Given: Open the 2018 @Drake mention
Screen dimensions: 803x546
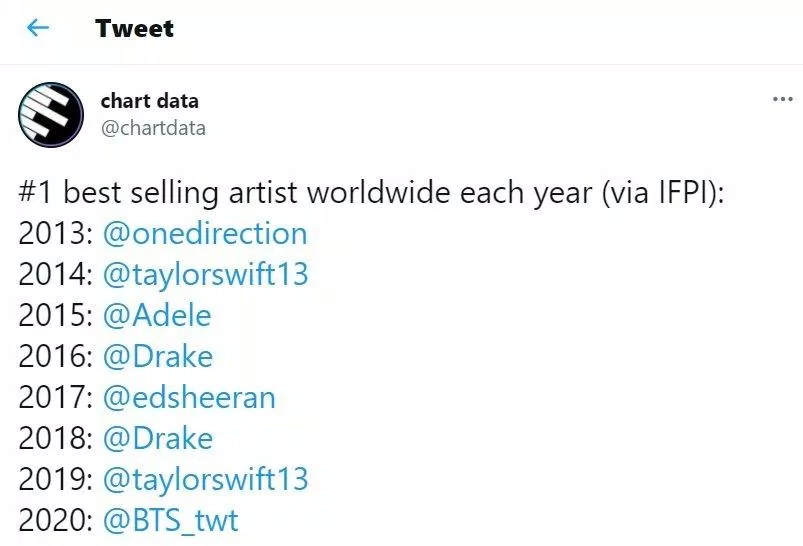Looking at the screenshot, I should [157, 439].
